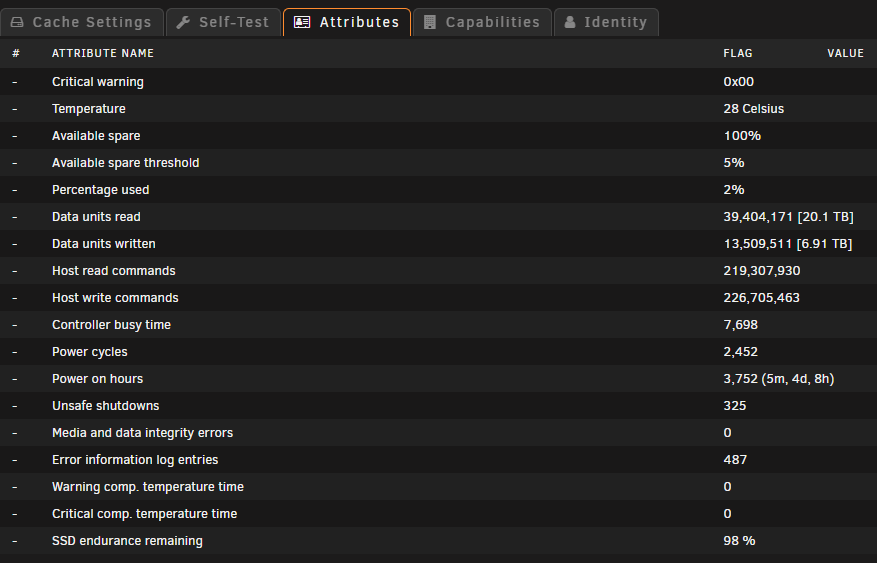Select the Unsafe shutdowns attribute name
877x563 pixels.
[x=106, y=406]
